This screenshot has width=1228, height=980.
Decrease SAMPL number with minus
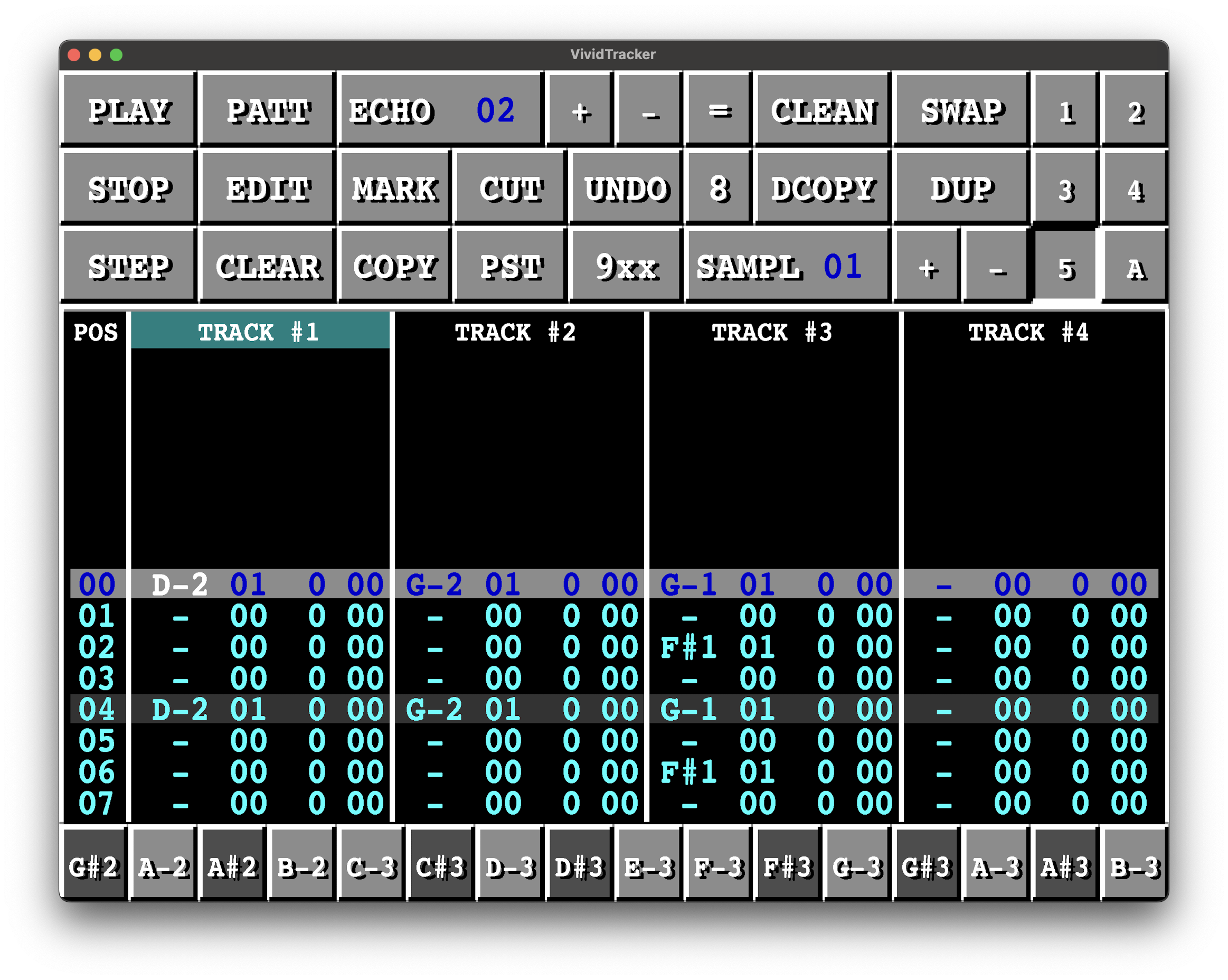(x=997, y=266)
